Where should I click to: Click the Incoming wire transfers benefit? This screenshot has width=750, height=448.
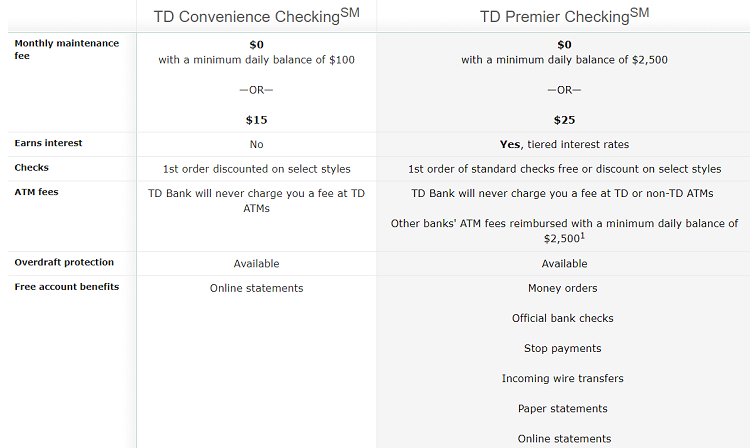coord(563,379)
